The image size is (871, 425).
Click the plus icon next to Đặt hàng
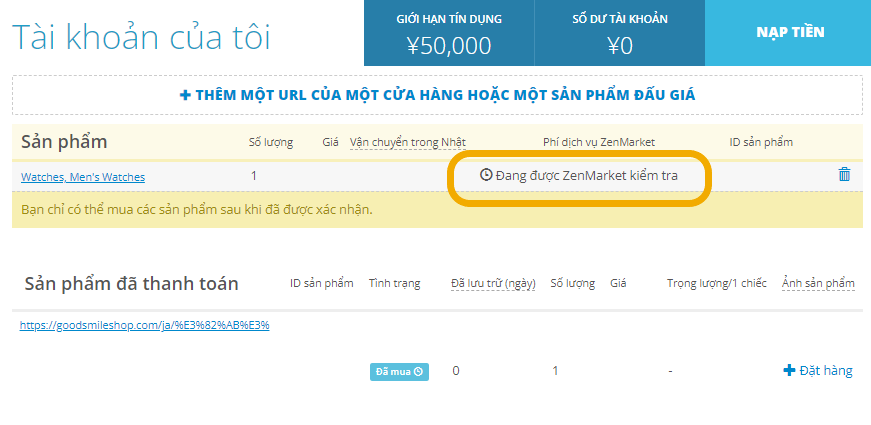pyautogui.click(x=789, y=371)
